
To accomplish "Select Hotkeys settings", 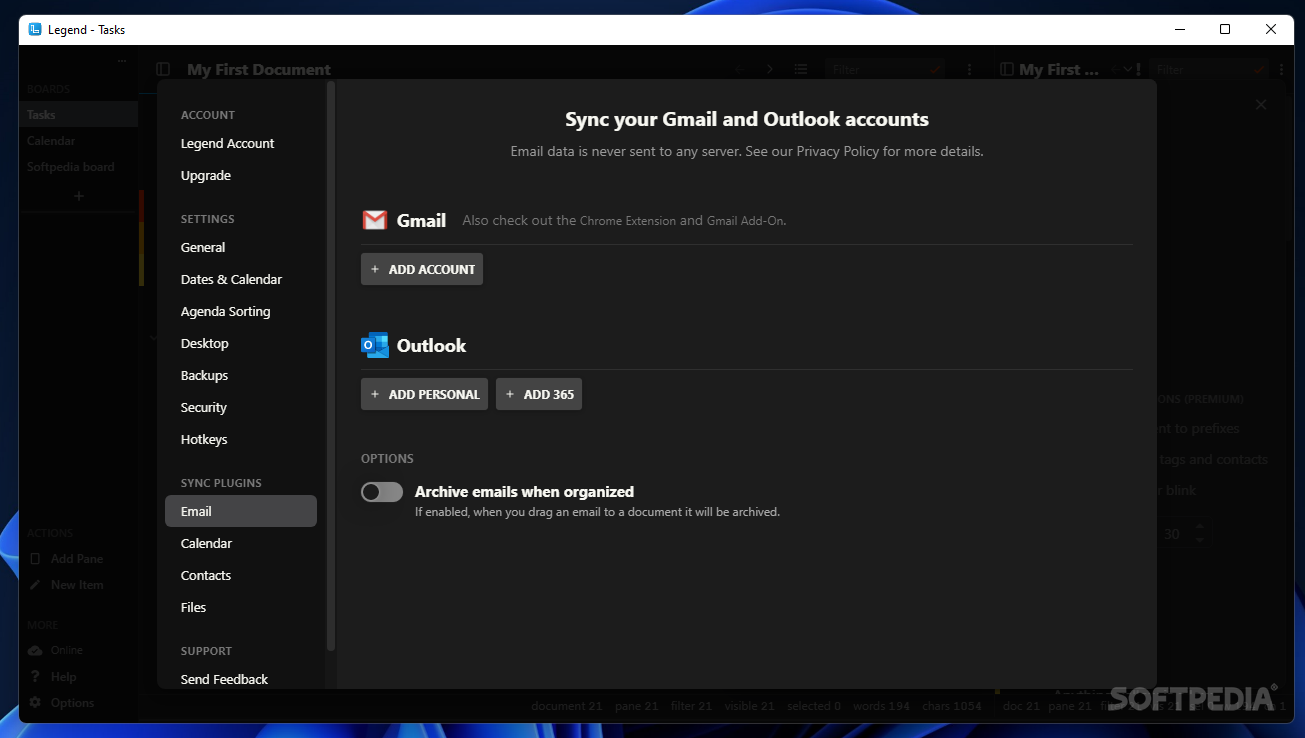I will pos(204,439).
